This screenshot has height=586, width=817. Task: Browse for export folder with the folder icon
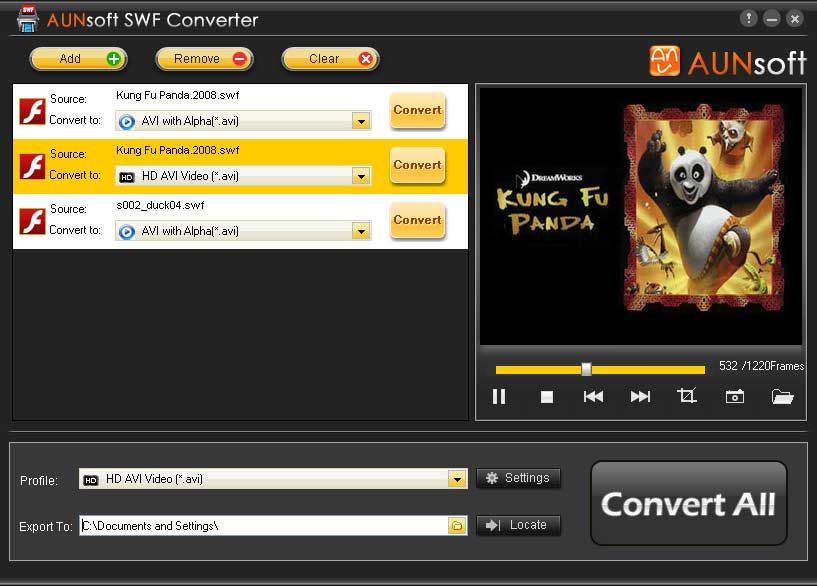pos(457,526)
